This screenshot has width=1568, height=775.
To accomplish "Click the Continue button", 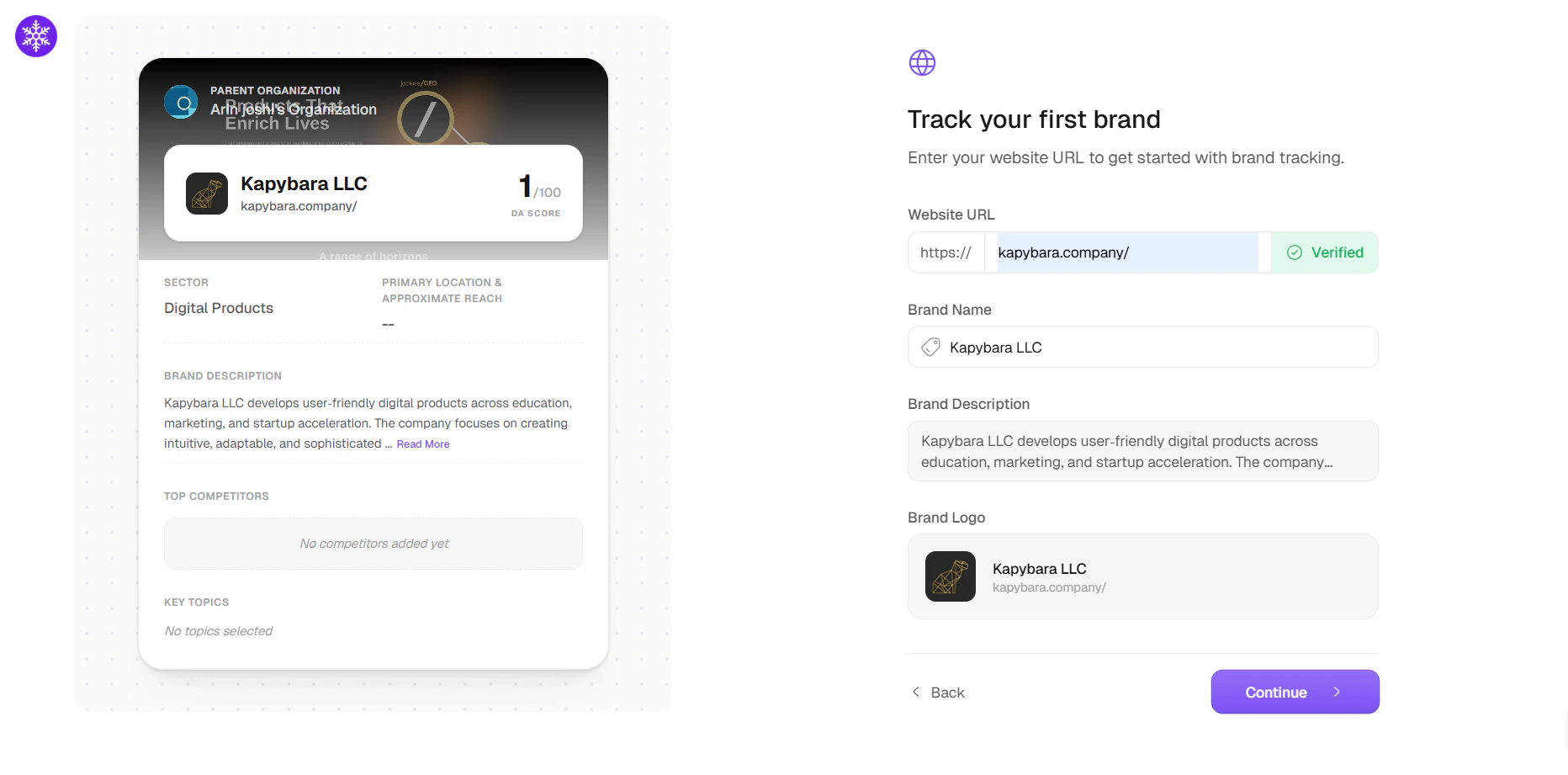I will point(1294,692).
